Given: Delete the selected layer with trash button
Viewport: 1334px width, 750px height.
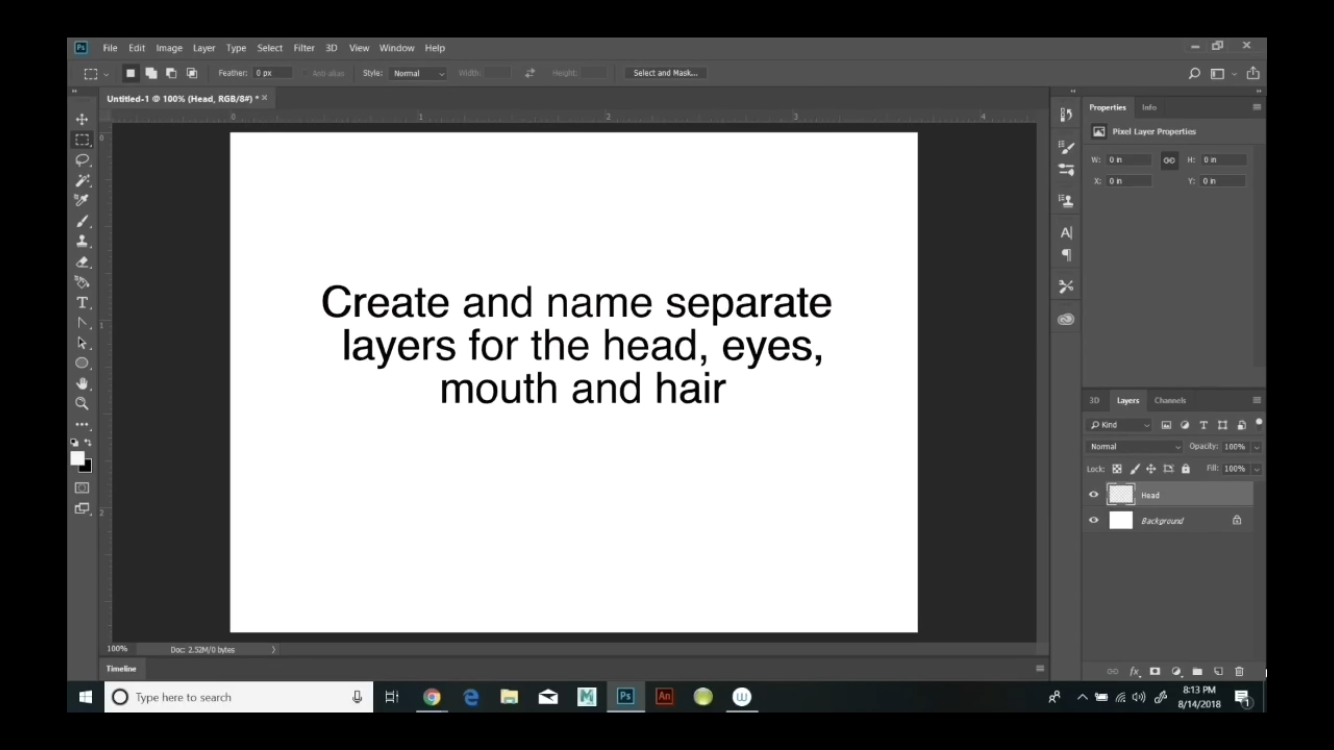Looking at the screenshot, I should click(x=1240, y=671).
